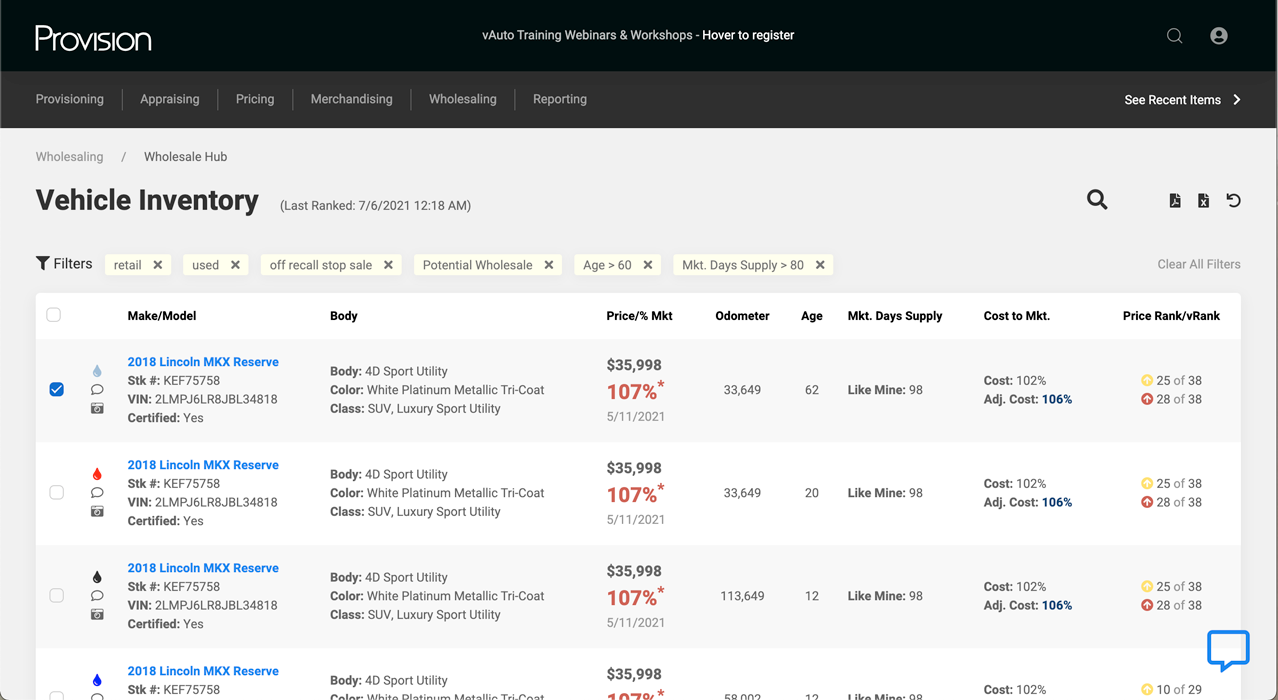Open the Pricing navigation menu
The width and height of the screenshot is (1278, 700).
(x=255, y=99)
